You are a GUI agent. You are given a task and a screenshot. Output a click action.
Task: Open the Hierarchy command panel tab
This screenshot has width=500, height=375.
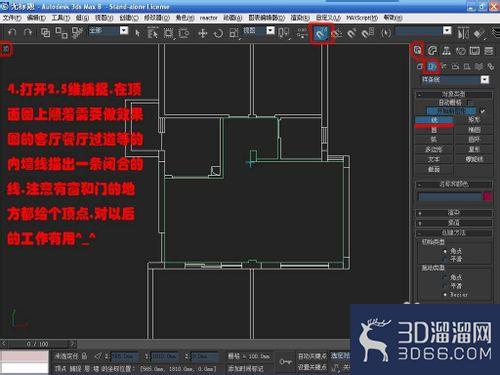[x=446, y=50]
